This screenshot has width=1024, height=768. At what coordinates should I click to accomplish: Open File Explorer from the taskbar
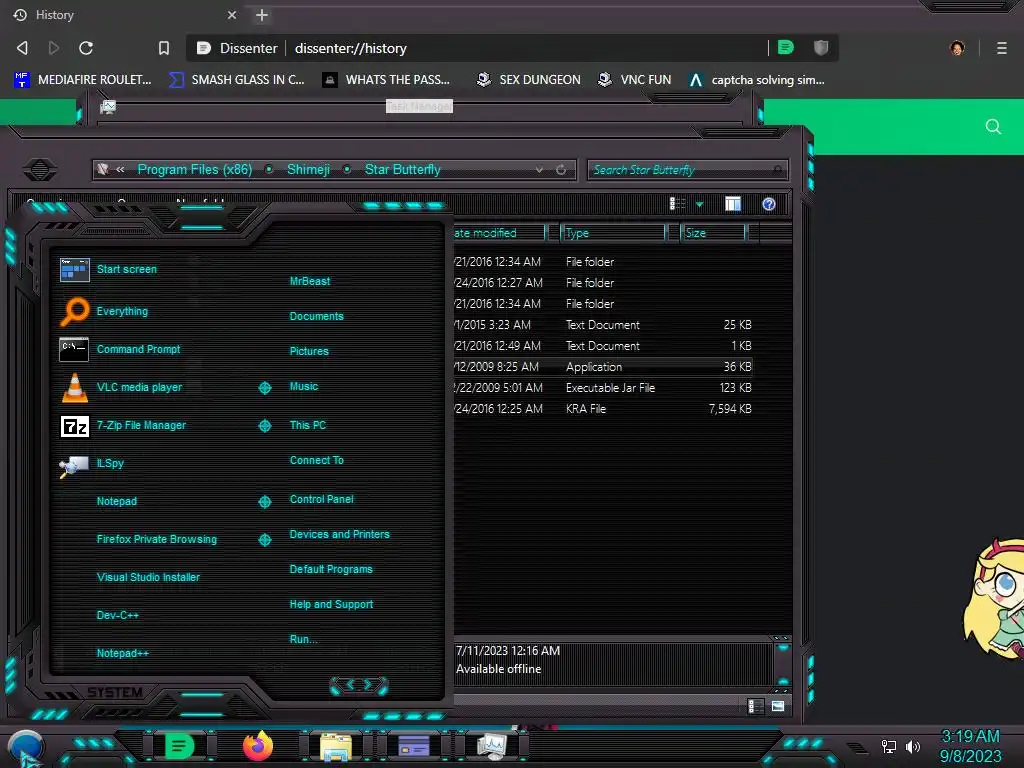coord(336,746)
